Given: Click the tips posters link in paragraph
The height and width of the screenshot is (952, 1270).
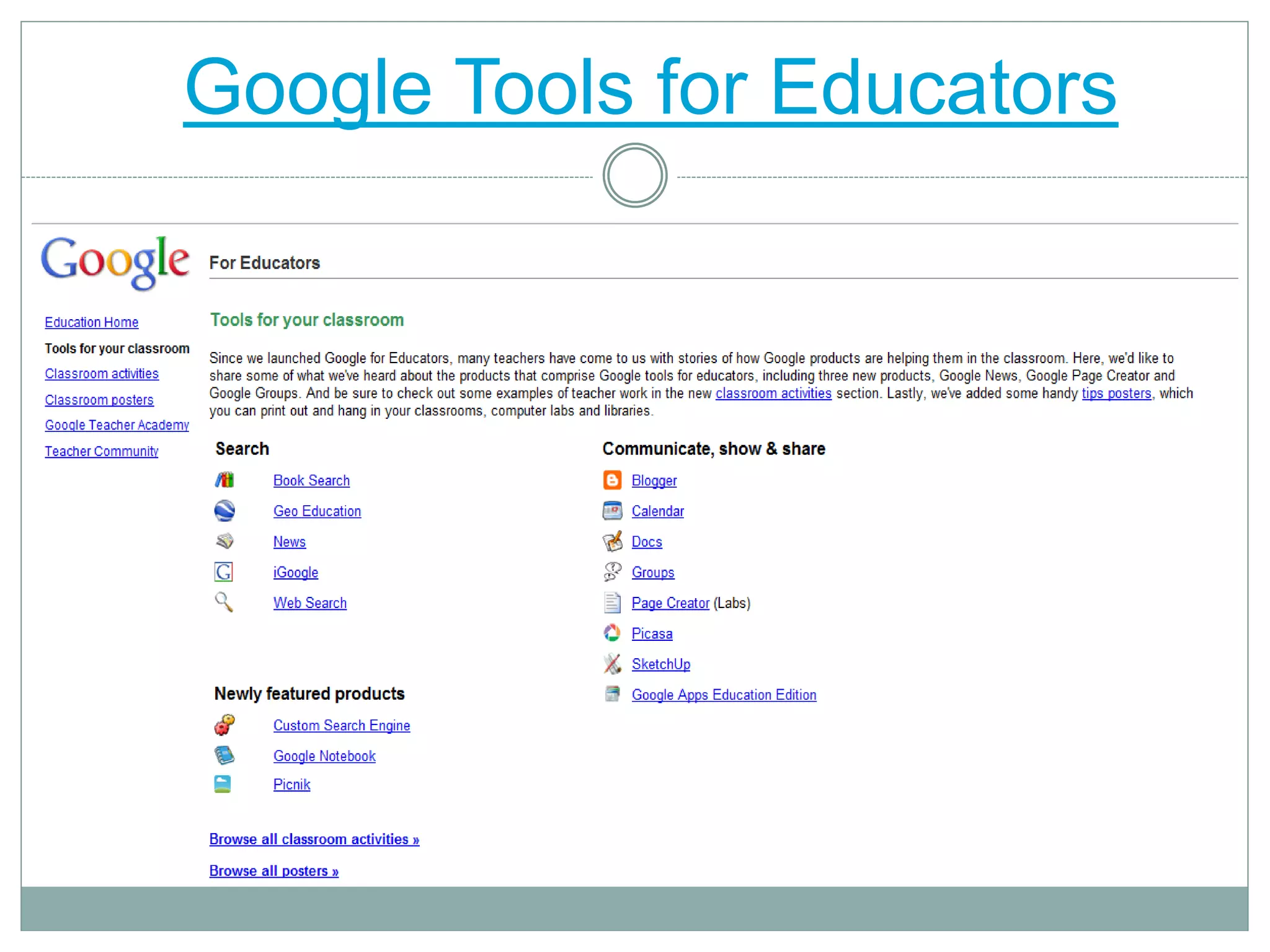Looking at the screenshot, I should point(1116,394).
